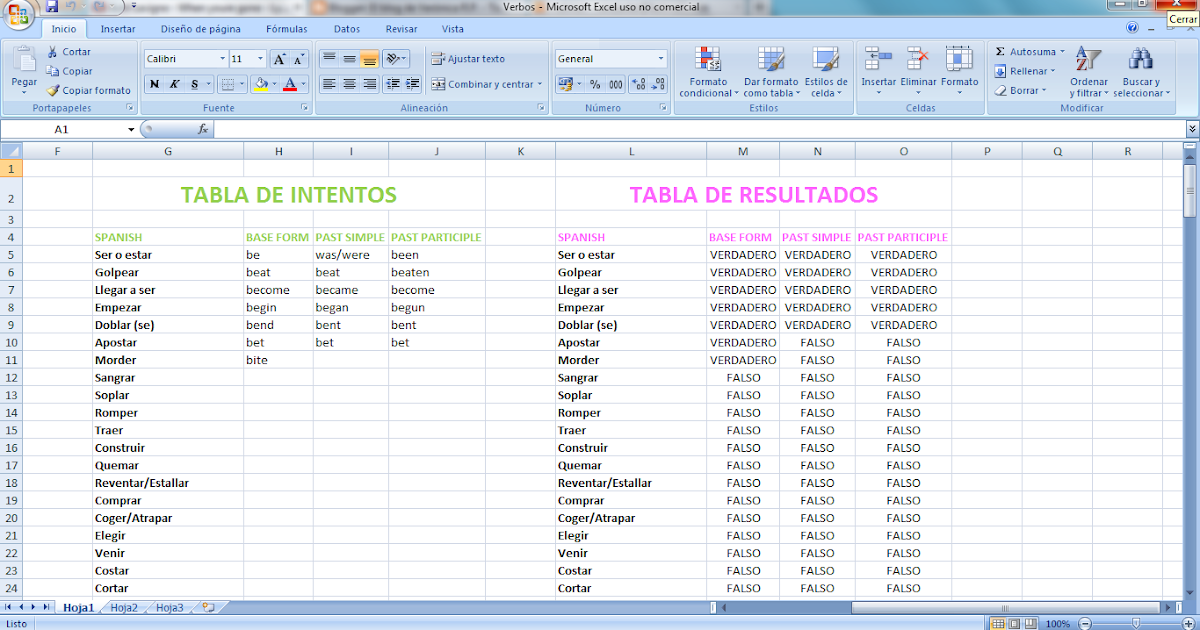Switch to Datos ribbon tab

click(x=347, y=29)
